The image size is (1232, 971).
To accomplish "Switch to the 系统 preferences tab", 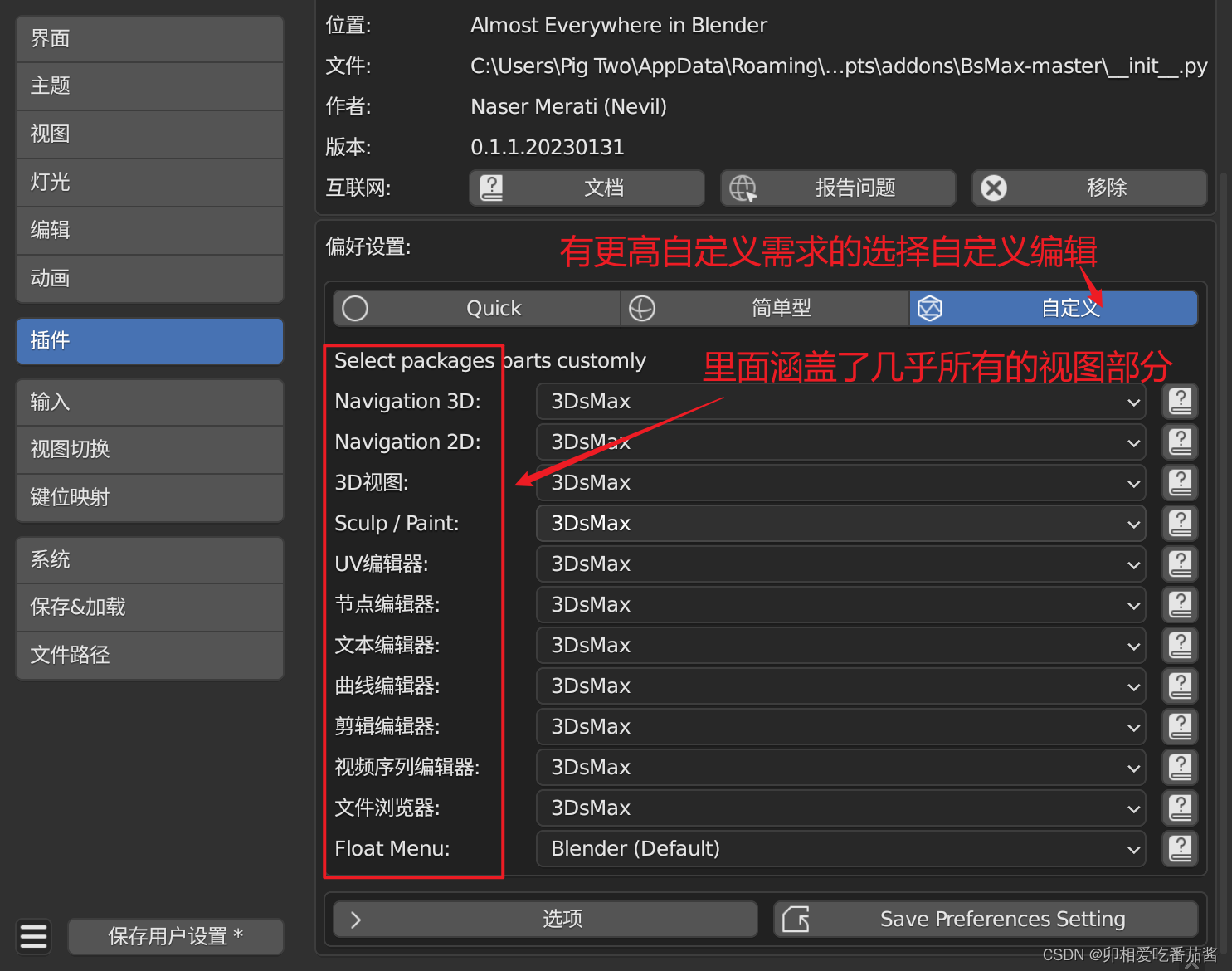I will (x=149, y=559).
